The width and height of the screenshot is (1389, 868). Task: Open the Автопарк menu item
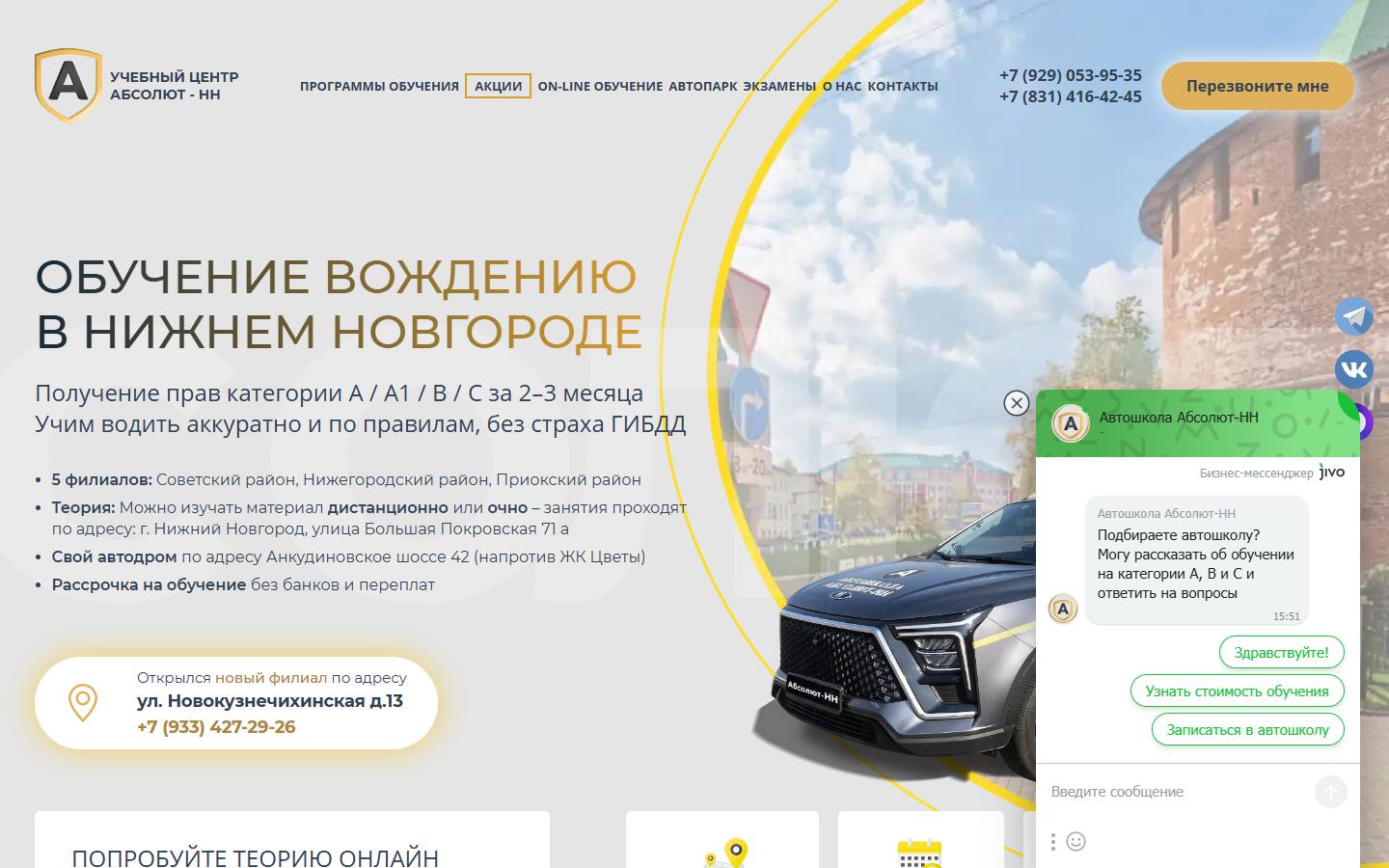(703, 86)
